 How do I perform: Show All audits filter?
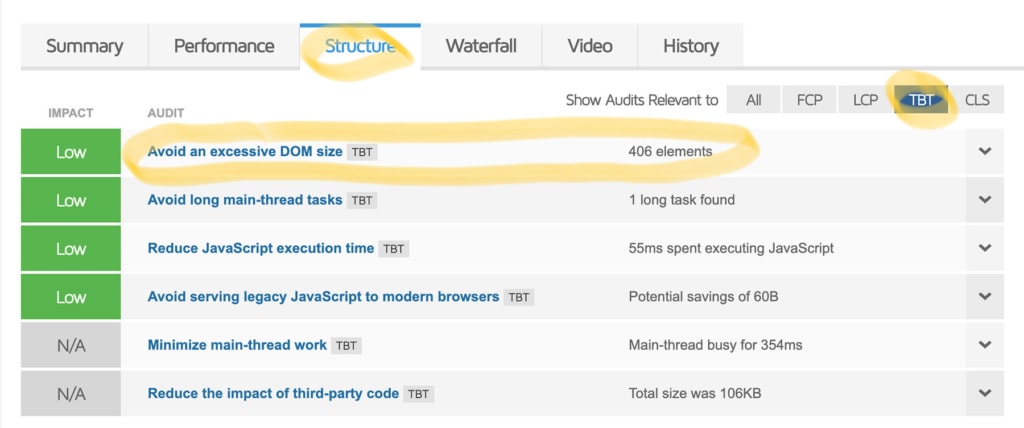(x=754, y=100)
